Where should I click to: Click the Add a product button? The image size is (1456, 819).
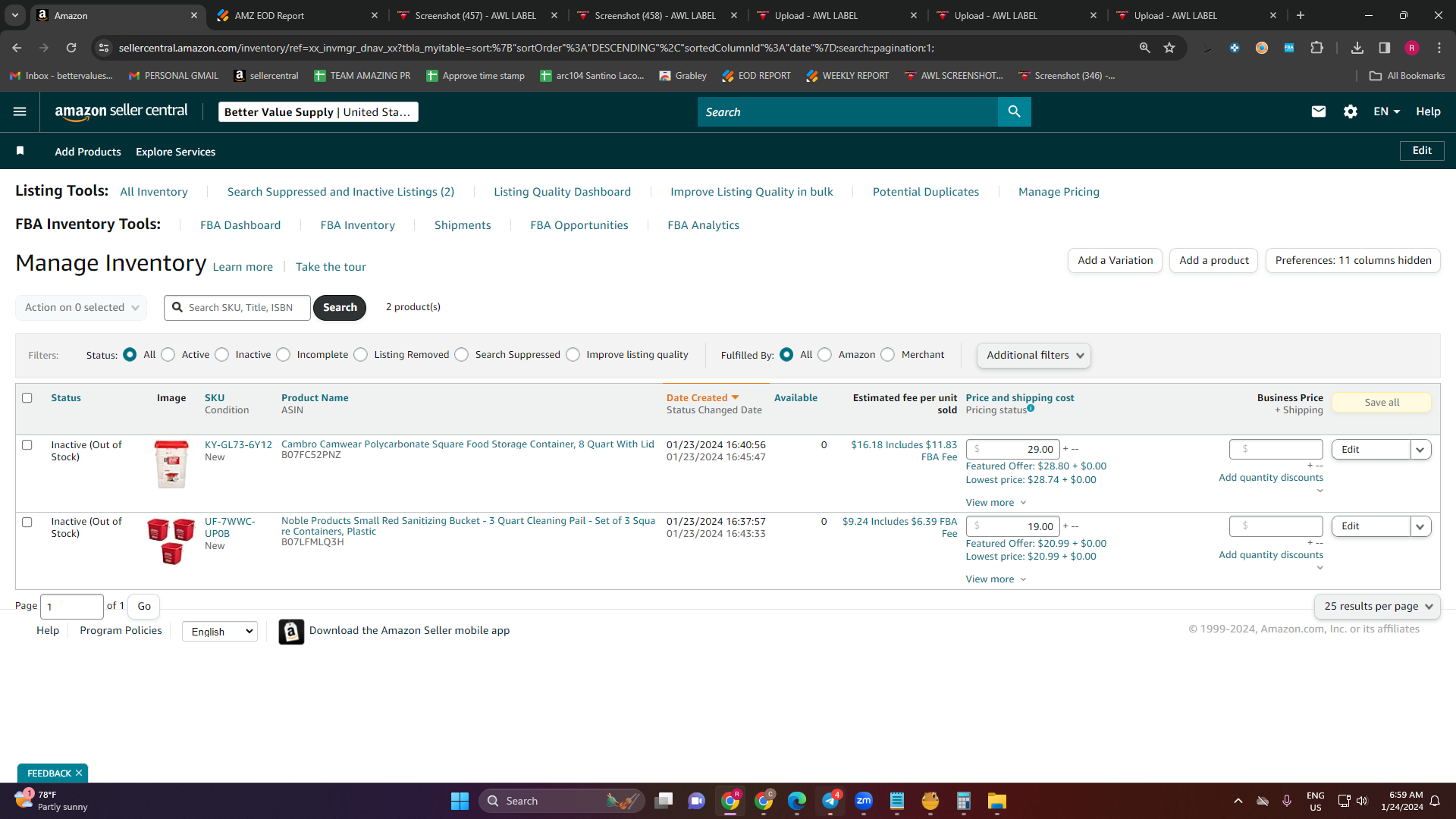pos(1213,261)
